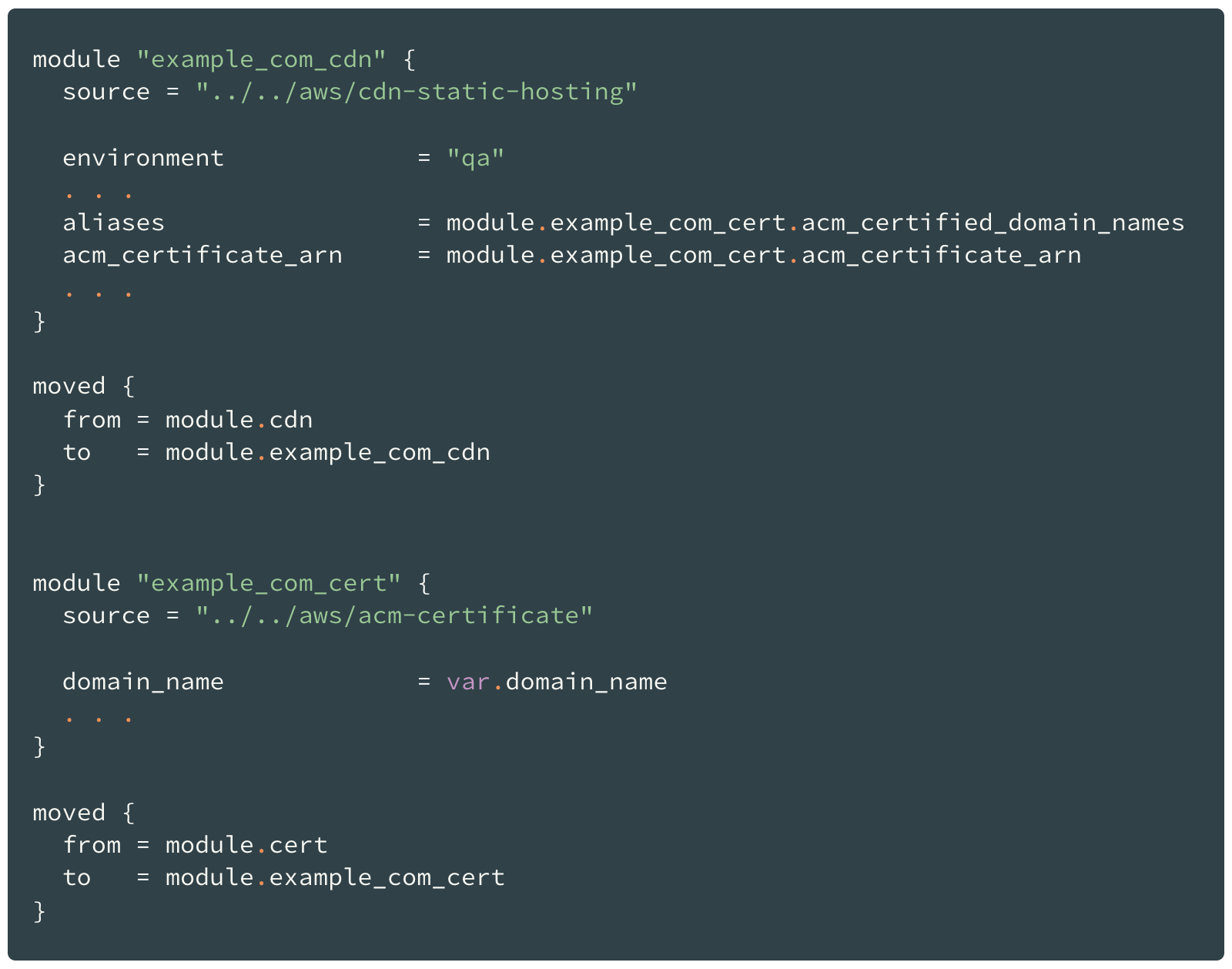Click the second moved block keyword
The width and height of the screenshot is (1232, 969).
click(69, 813)
